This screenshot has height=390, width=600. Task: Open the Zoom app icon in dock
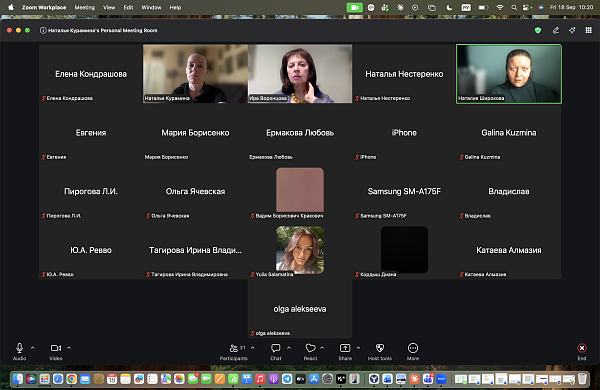pyautogui.click(x=441, y=379)
